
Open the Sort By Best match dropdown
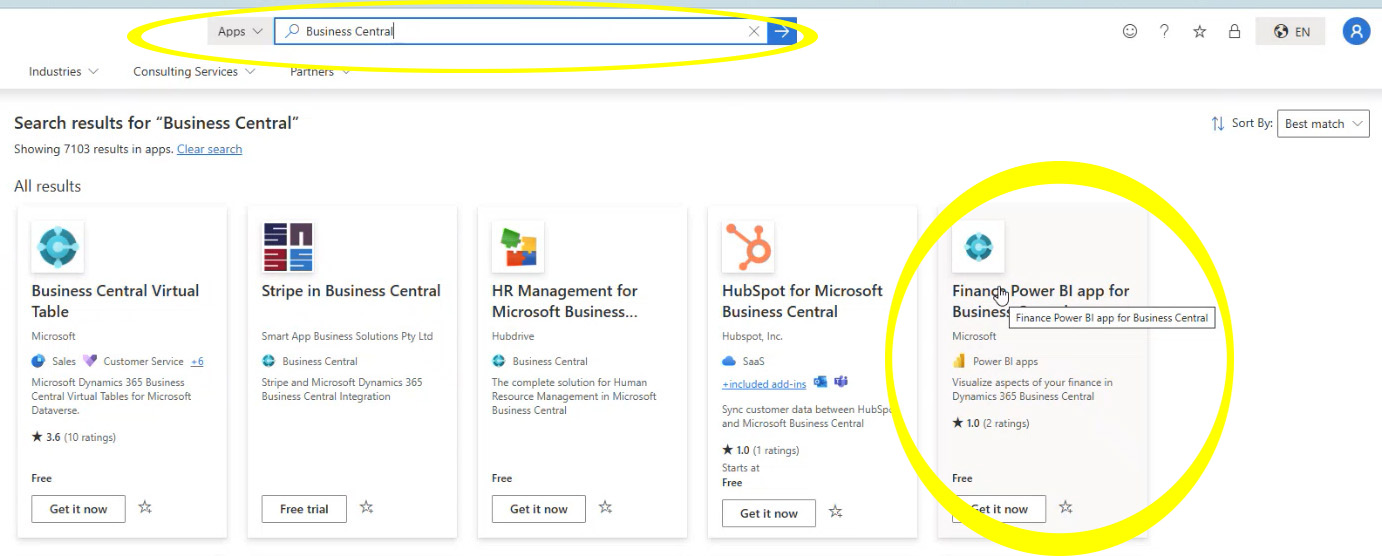pyautogui.click(x=1325, y=123)
